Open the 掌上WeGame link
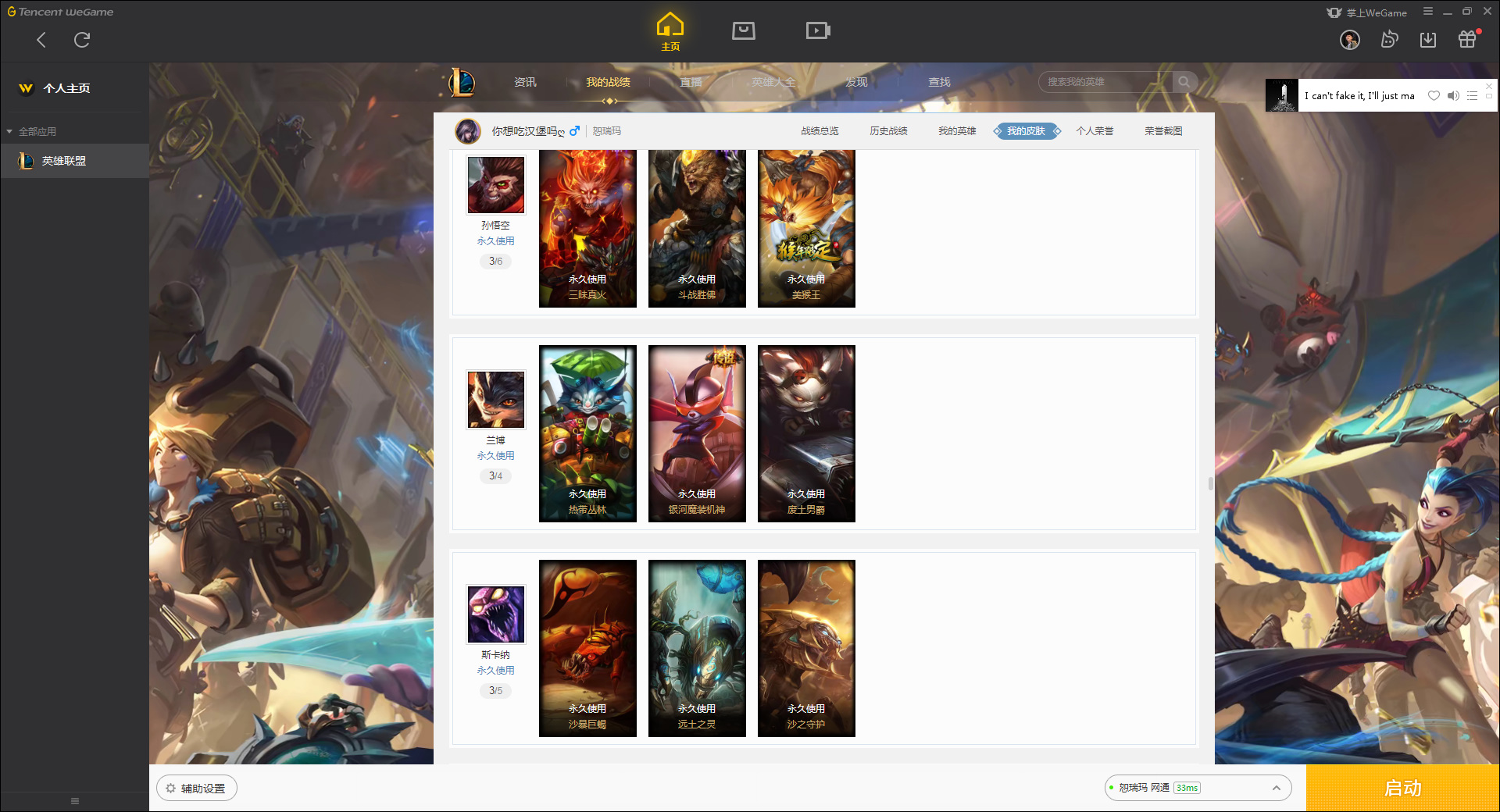 pyautogui.click(x=1367, y=12)
